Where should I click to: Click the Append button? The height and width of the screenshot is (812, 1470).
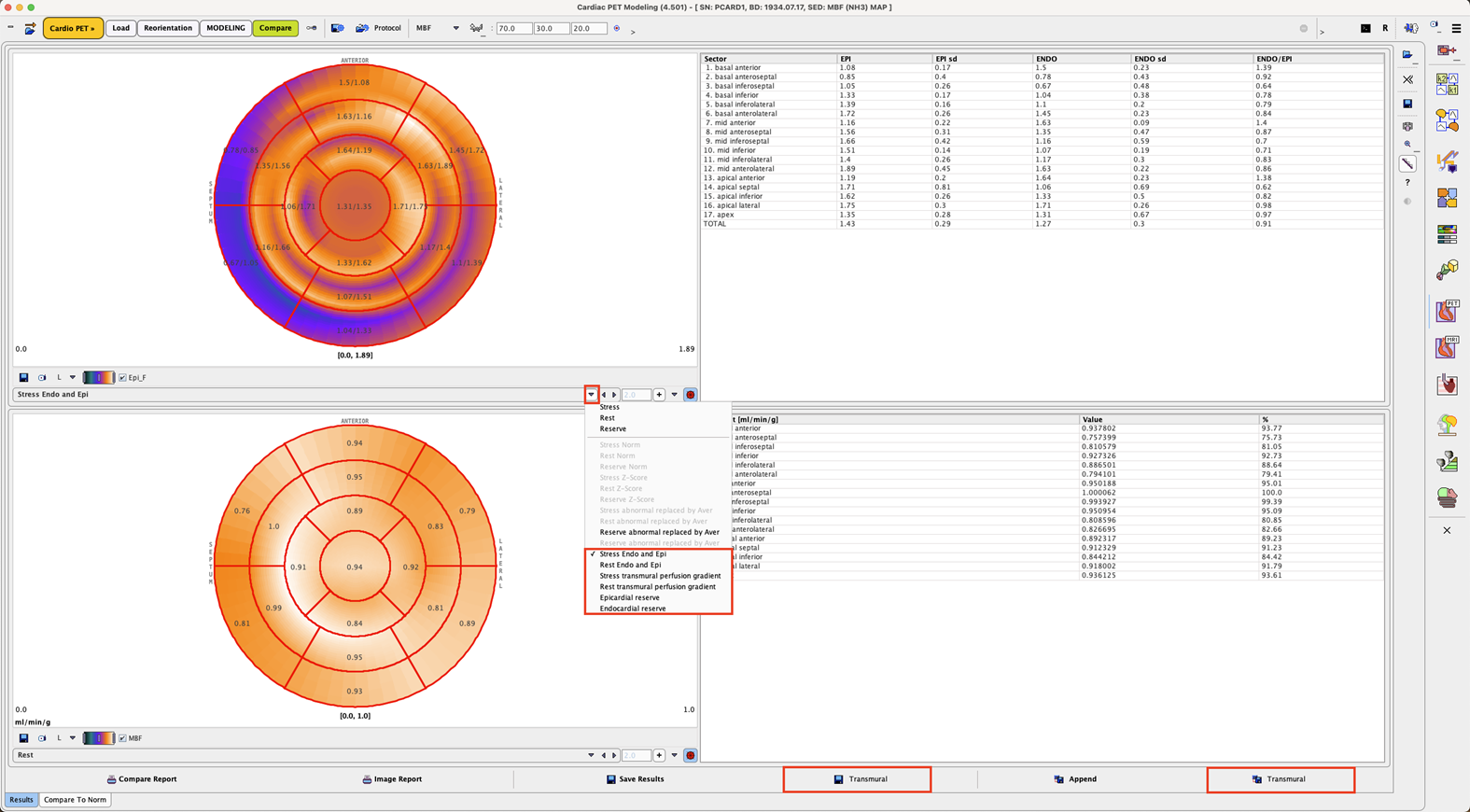1075,779
